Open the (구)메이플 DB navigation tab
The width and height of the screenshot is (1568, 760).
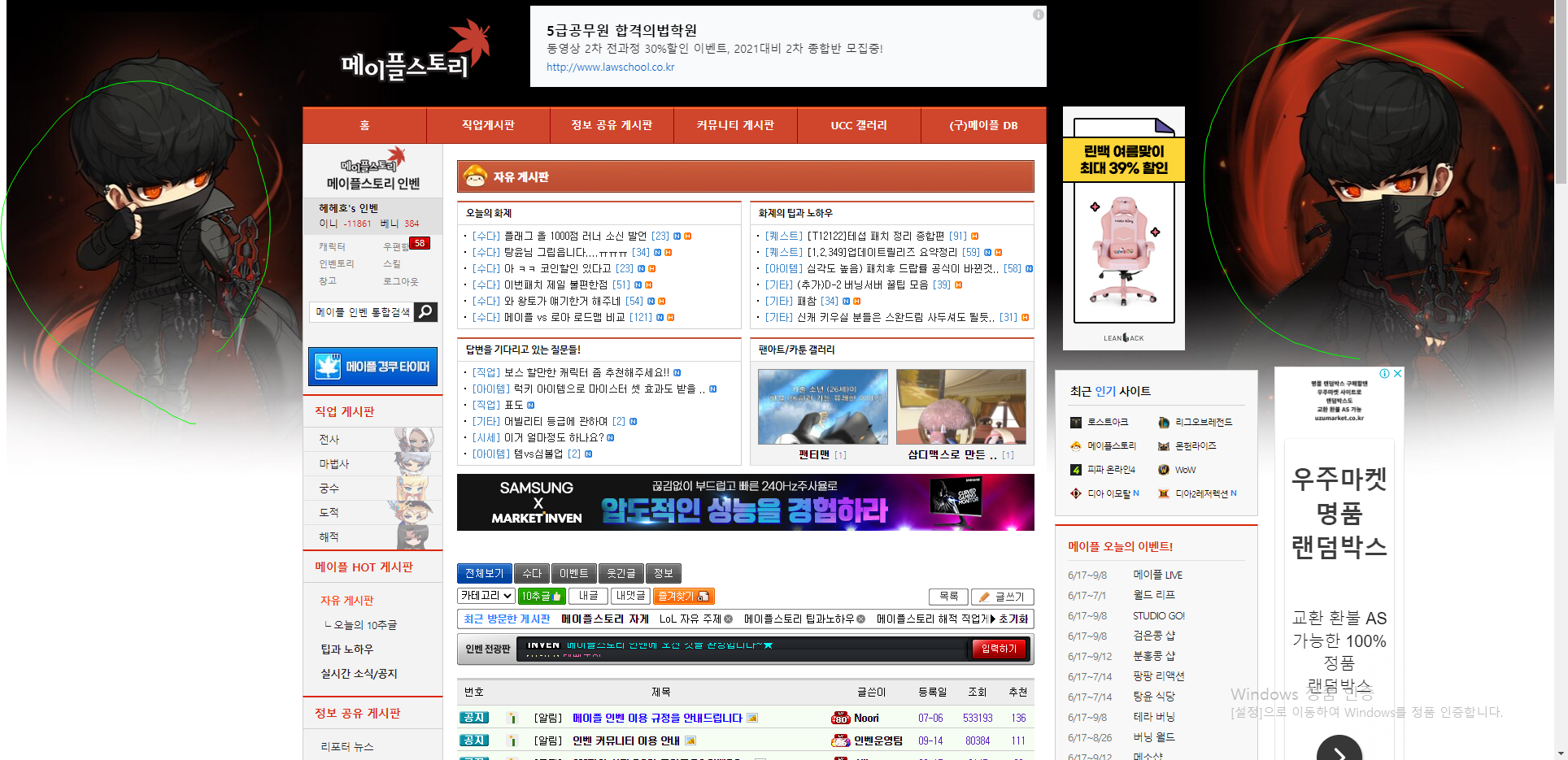(983, 125)
